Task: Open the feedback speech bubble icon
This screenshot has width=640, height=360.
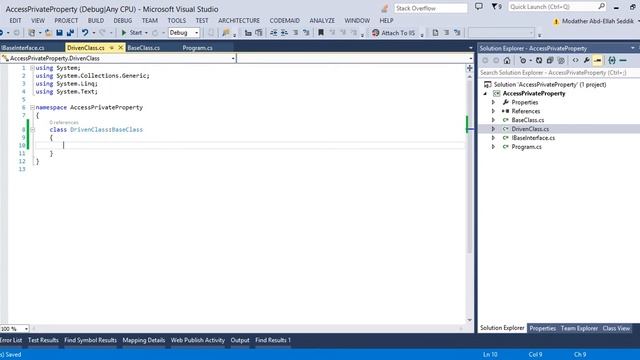Action: click(x=479, y=7)
